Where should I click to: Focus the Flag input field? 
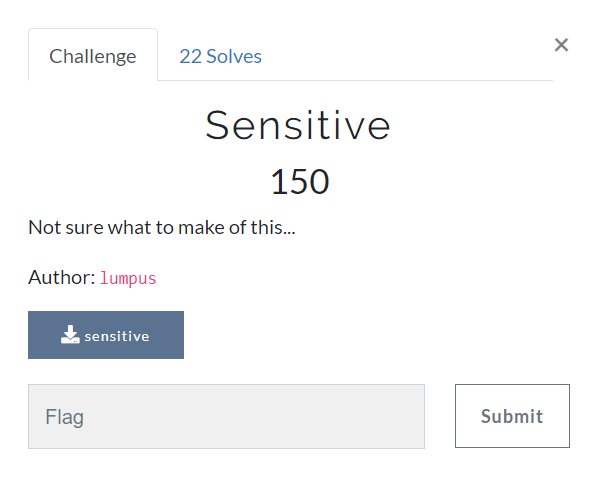pos(226,416)
